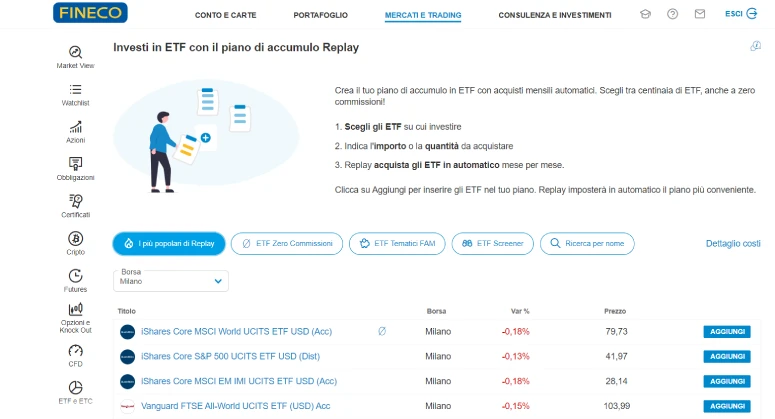Open PORTAFOGLIO menu

point(321,16)
